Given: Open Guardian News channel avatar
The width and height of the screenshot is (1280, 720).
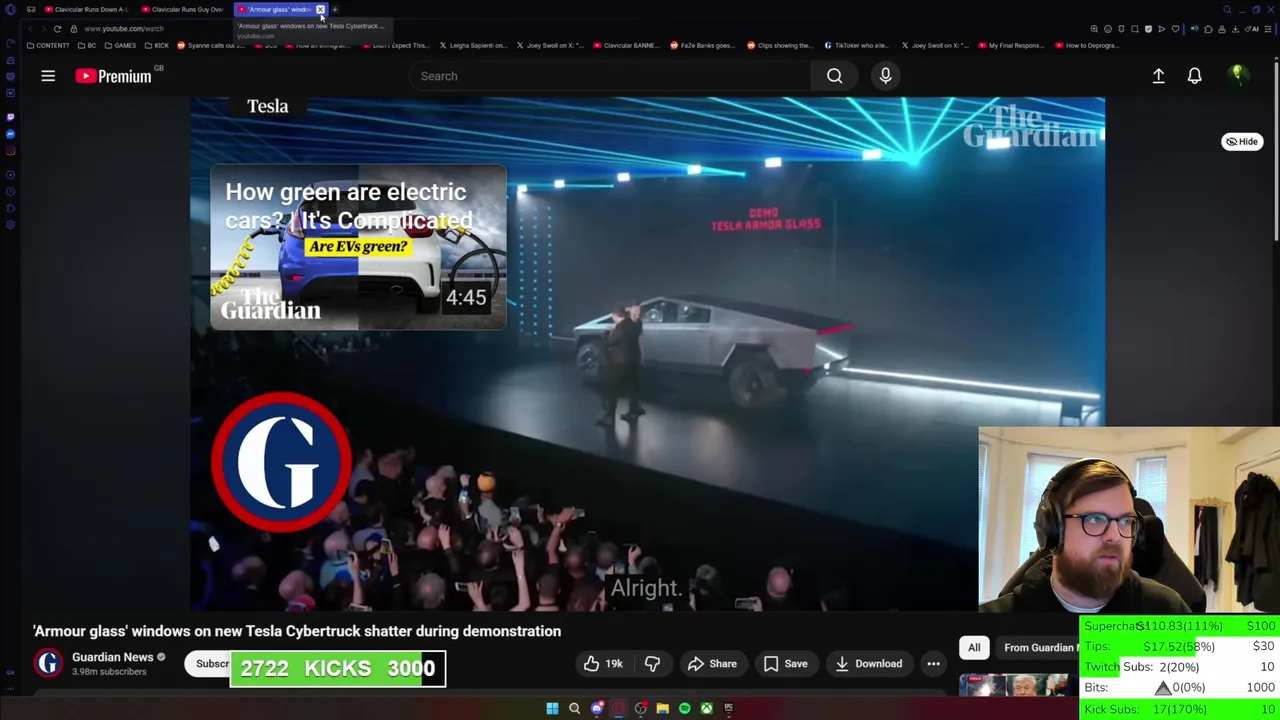Looking at the screenshot, I should (x=48, y=663).
